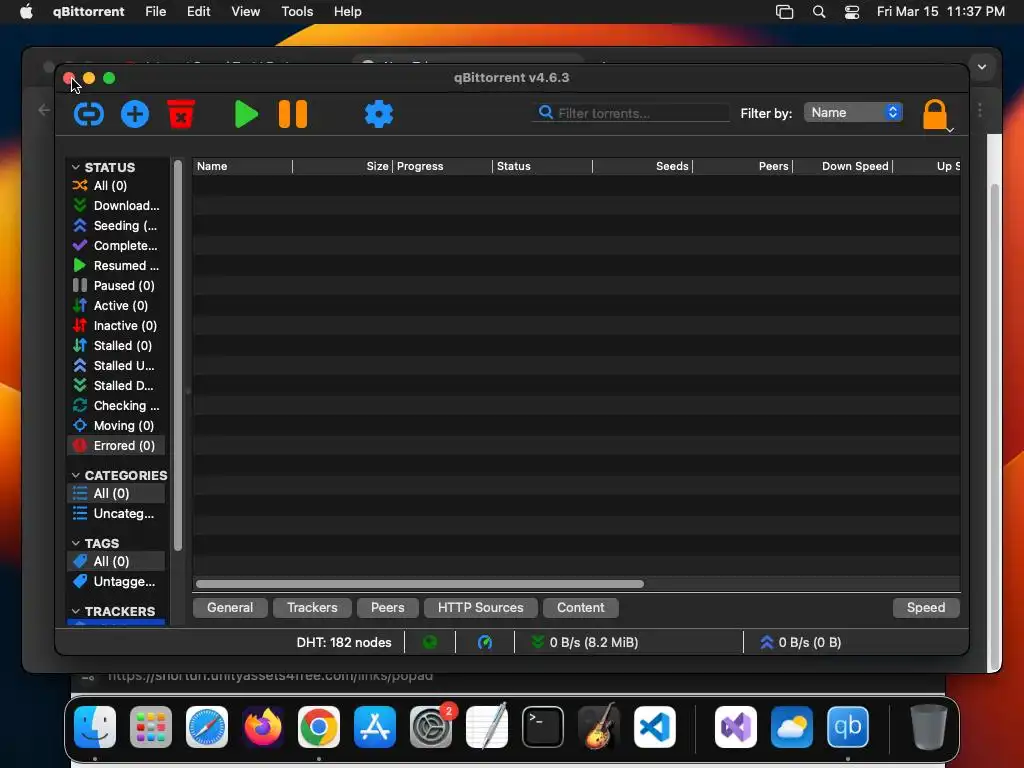Click the Add torrent link icon

pos(89,114)
